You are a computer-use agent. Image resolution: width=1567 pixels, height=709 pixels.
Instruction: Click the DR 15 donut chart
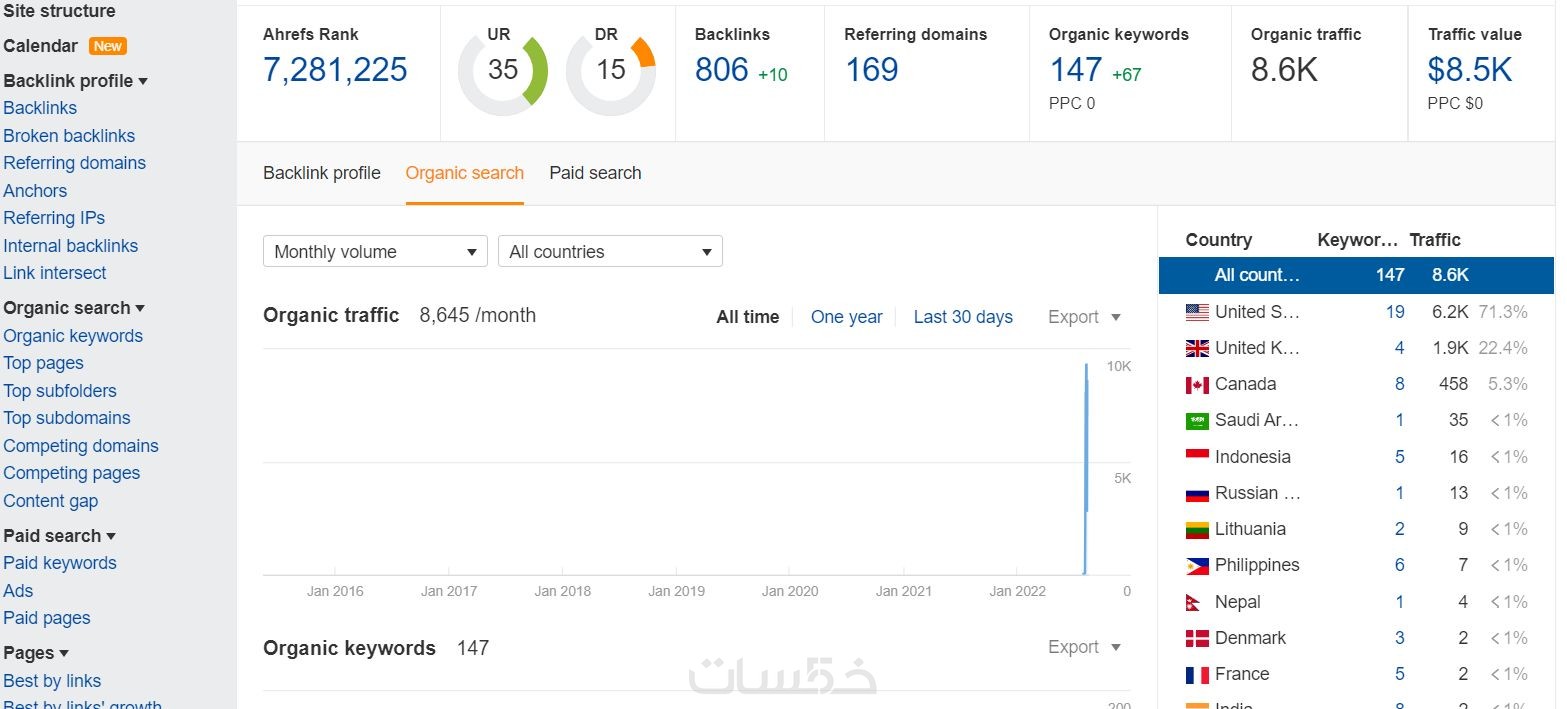[x=611, y=71]
